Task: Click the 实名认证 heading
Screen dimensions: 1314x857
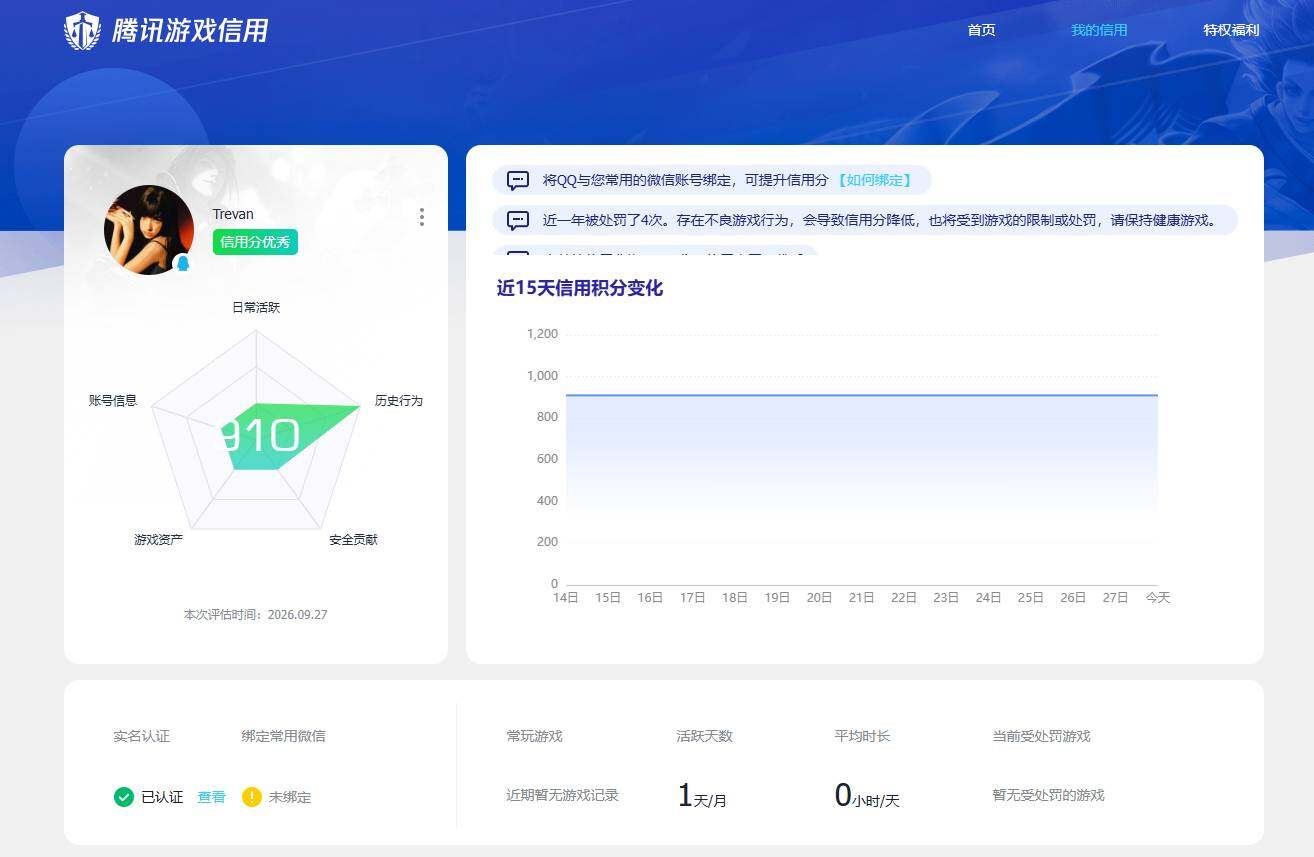Action: tap(141, 736)
